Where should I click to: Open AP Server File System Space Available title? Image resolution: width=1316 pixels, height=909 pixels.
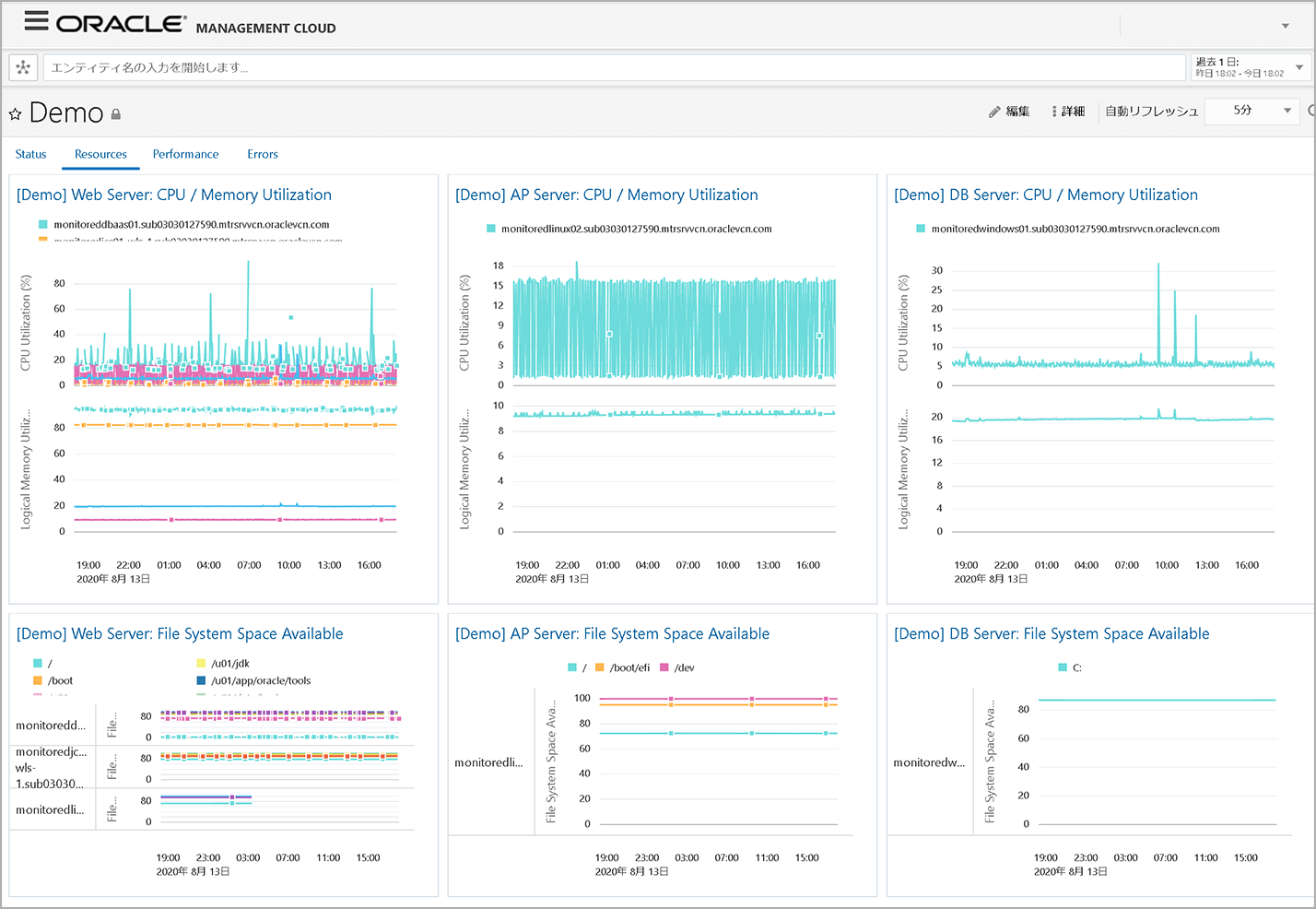point(612,633)
